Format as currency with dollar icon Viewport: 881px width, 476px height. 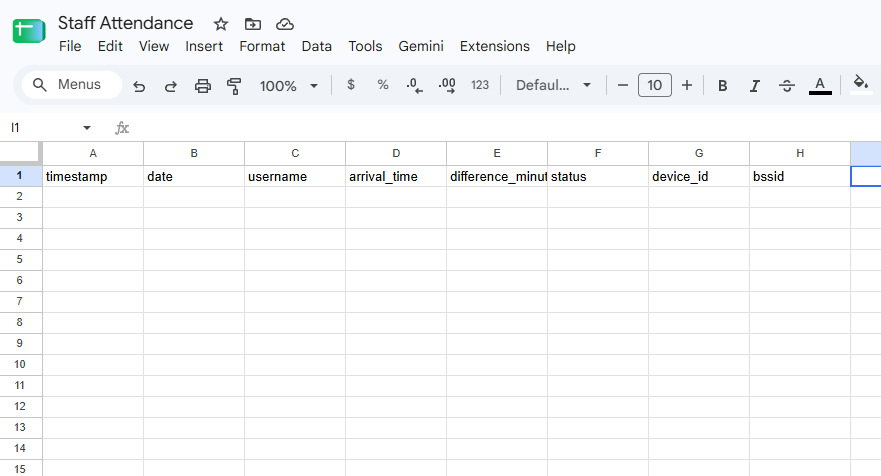[x=351, y=85]
